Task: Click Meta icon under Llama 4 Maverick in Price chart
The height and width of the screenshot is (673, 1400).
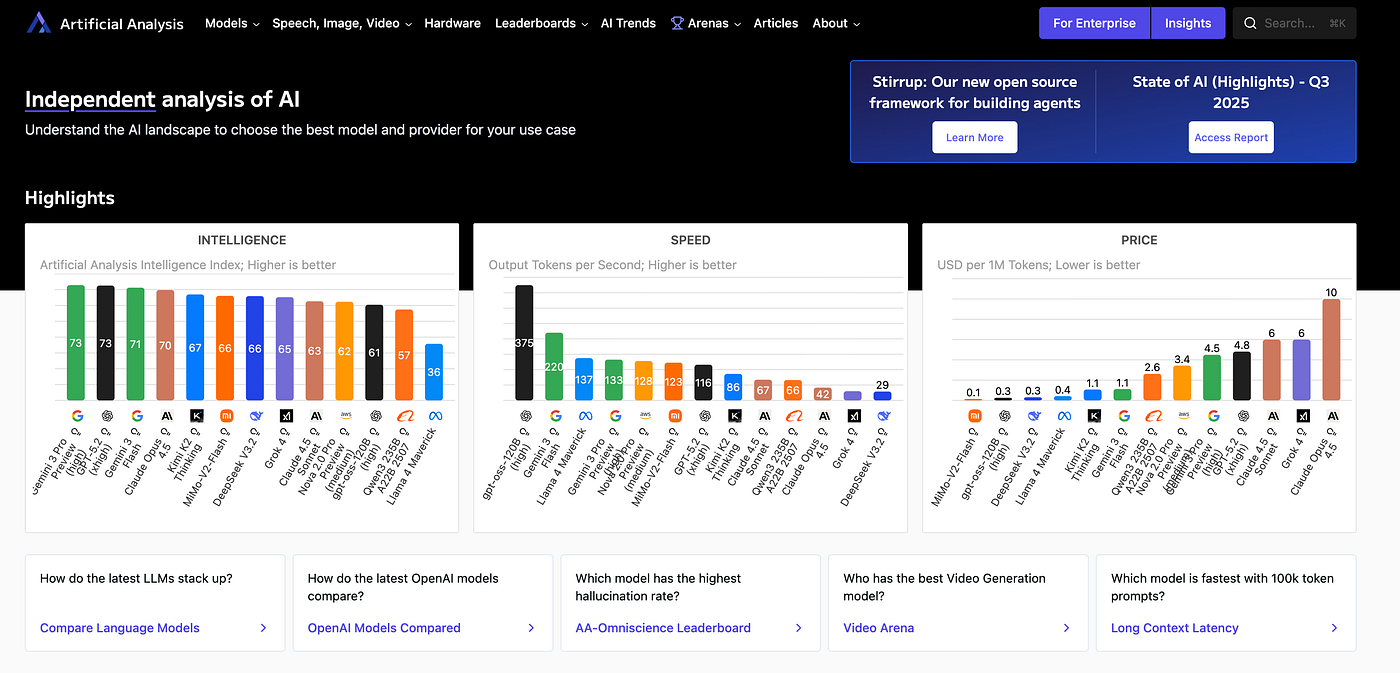Action: (1064, 416)
